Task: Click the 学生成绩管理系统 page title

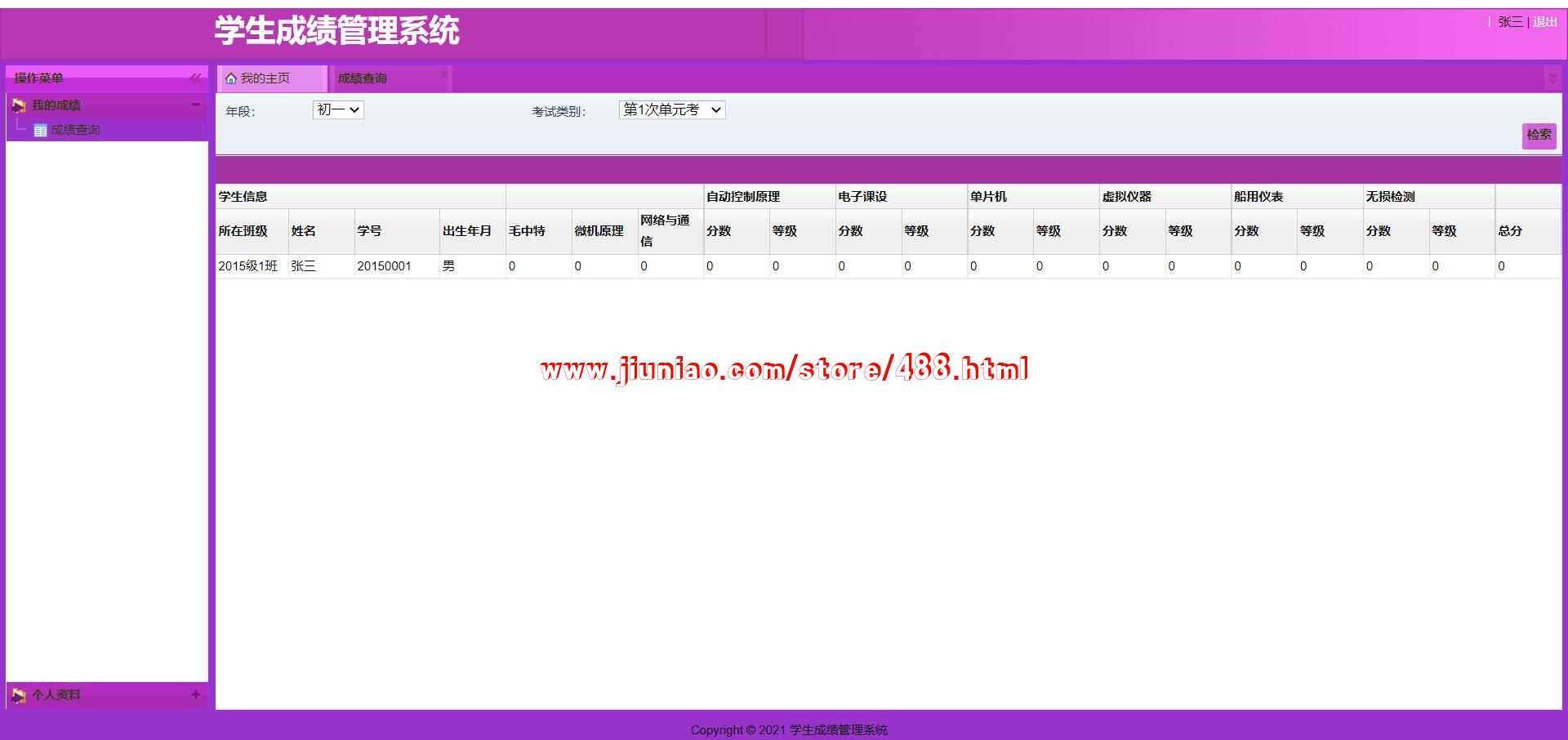Action: [x=336, y=31]
